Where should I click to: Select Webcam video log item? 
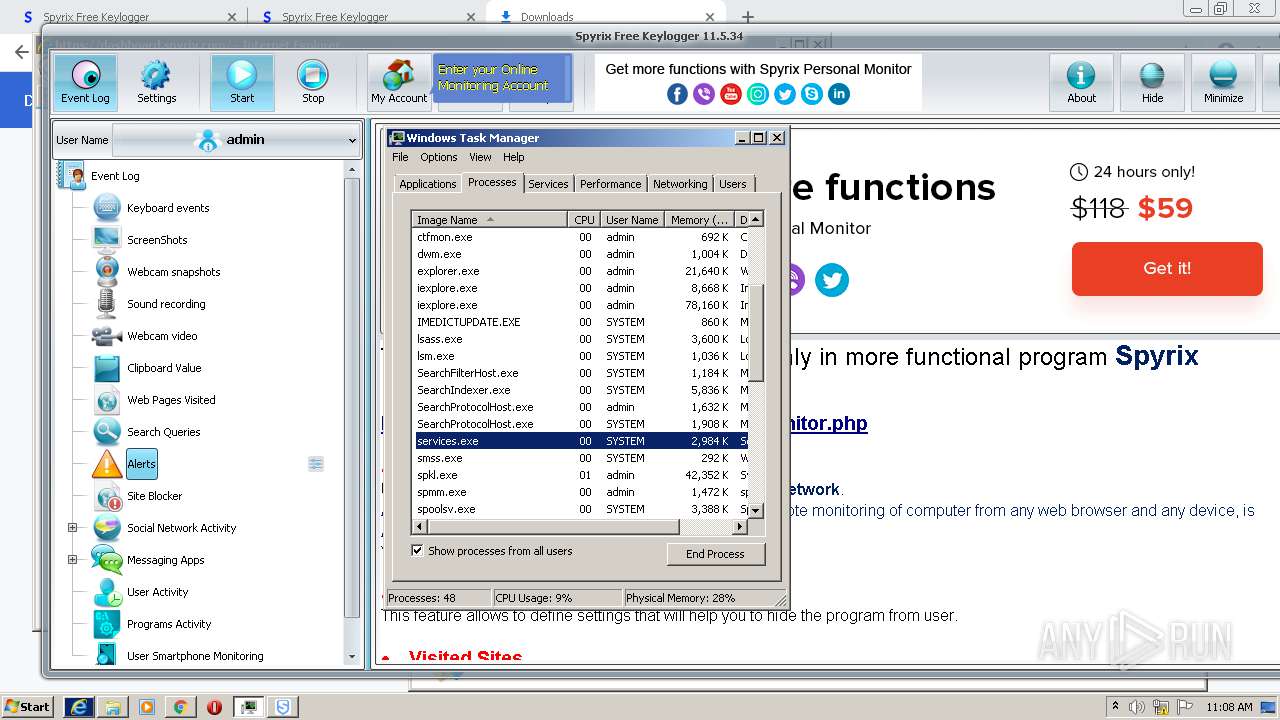point(162,336)
